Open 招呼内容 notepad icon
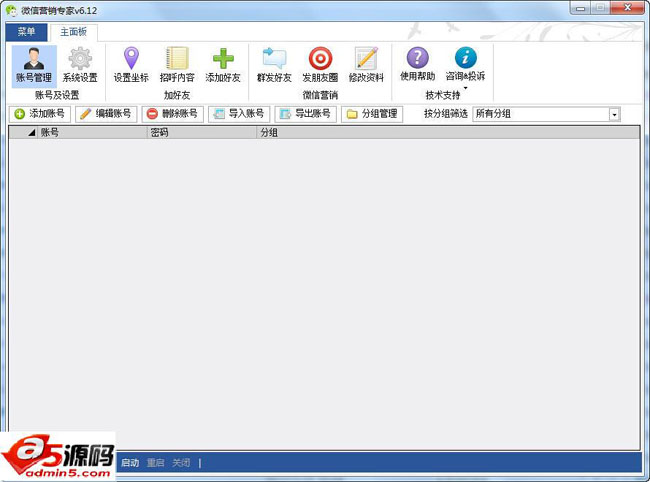 tap(177, 65)
